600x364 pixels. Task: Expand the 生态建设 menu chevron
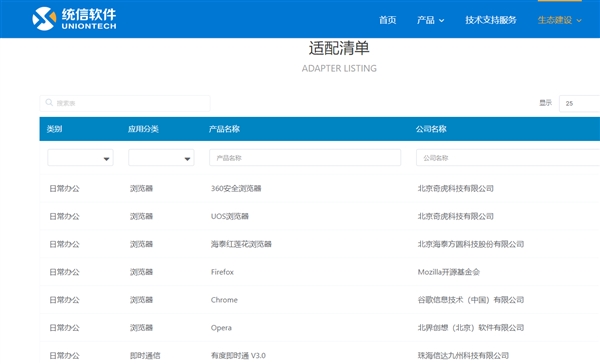pos(579,20)
